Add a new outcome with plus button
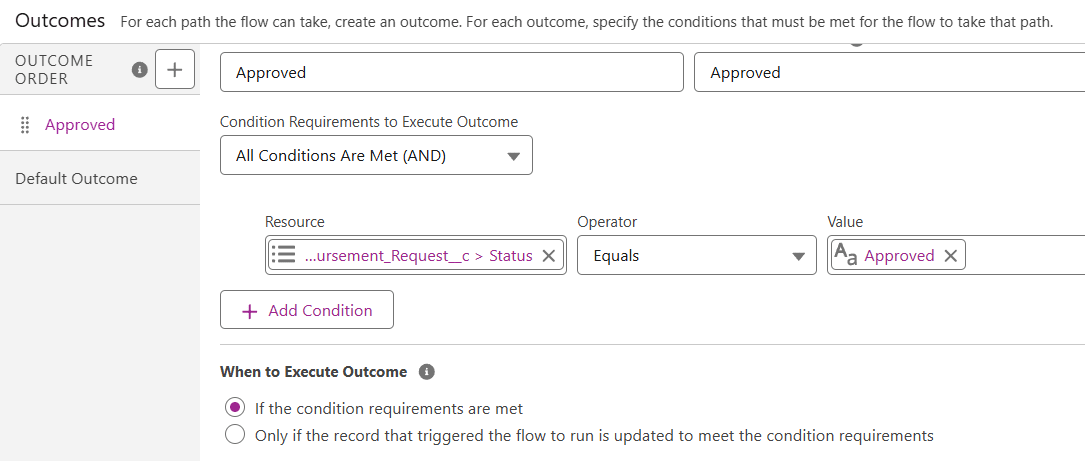This screenshot has height=461, width=1085. [x=175, y=70]
